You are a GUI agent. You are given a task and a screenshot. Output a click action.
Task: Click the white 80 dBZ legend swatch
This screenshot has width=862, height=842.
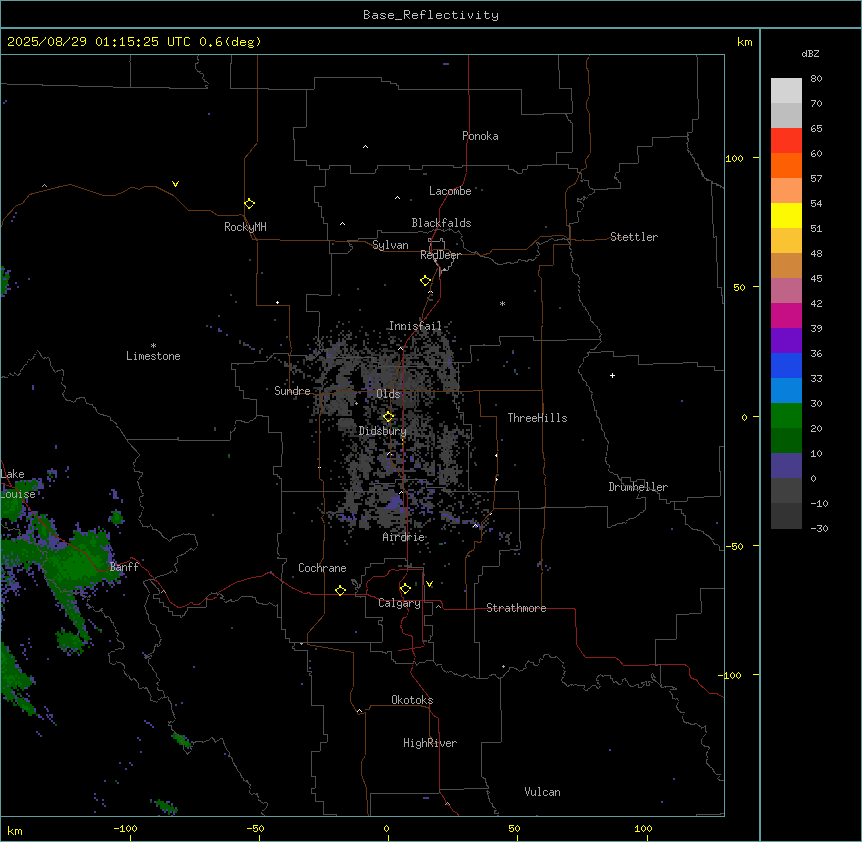coord(786,90)
